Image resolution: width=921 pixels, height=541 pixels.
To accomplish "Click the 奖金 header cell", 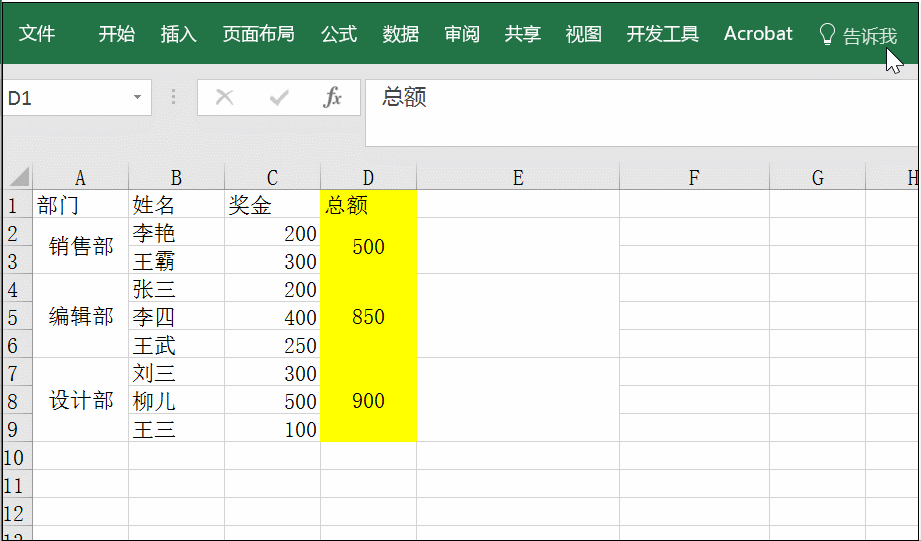I will [x=273, y=204].
